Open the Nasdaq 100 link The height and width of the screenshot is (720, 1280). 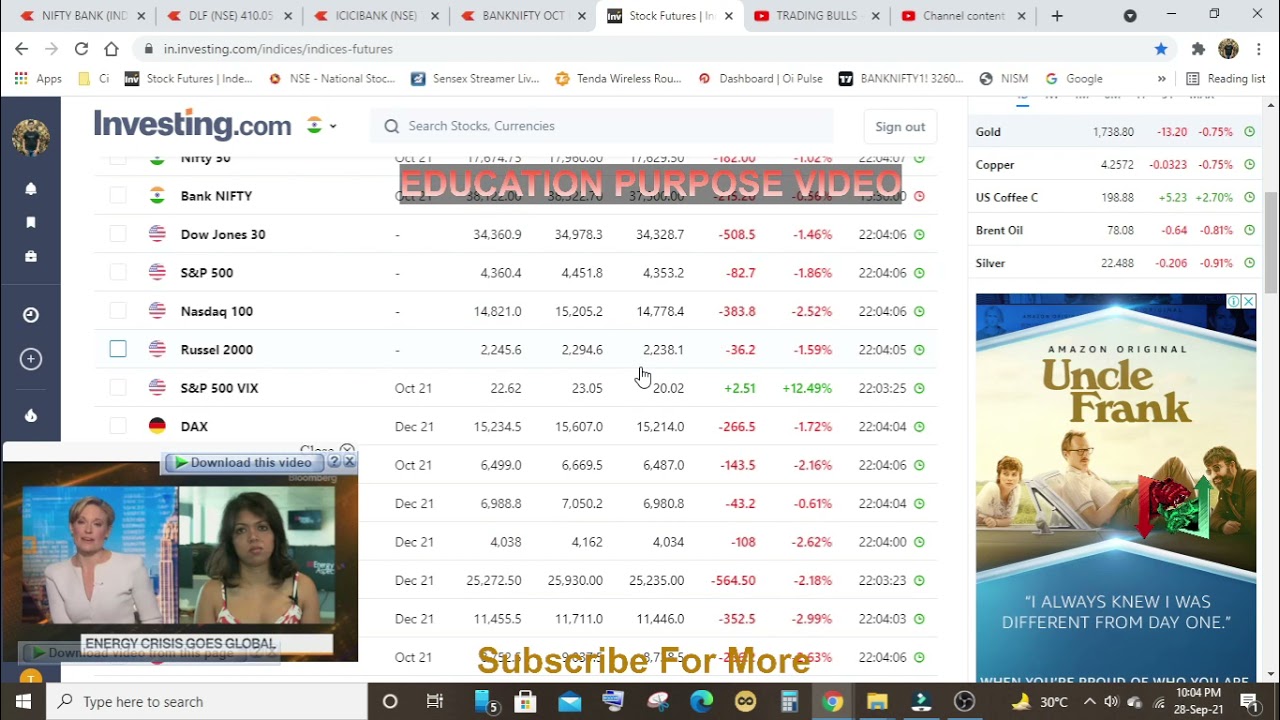tap(217, 311)
